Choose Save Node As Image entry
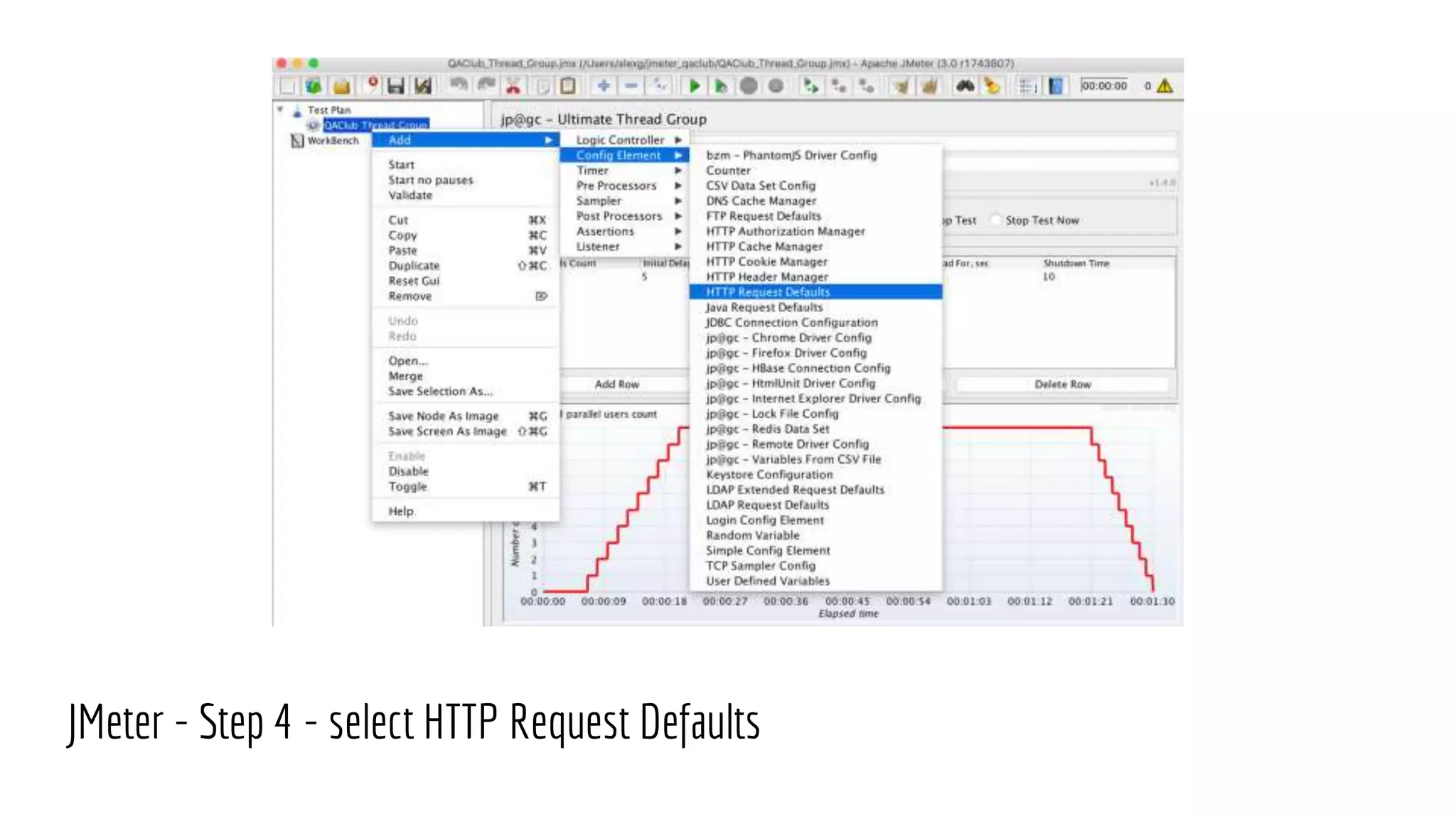 tap(466, 416)
